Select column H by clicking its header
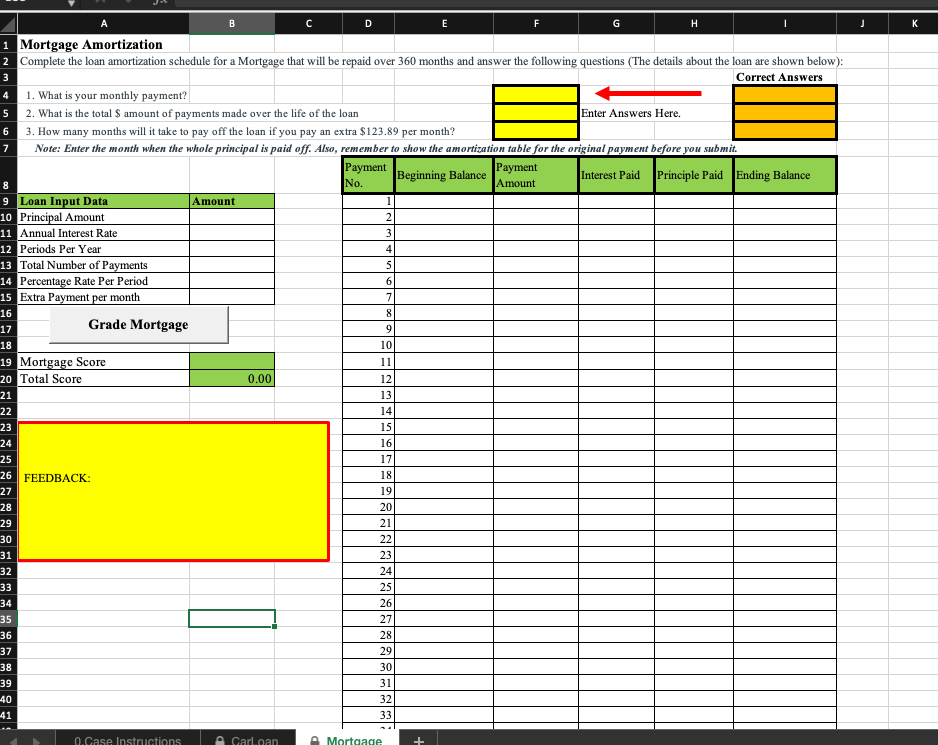Viewport: 938px width, 745px height. pyautogui.click(x=693, y=22)
